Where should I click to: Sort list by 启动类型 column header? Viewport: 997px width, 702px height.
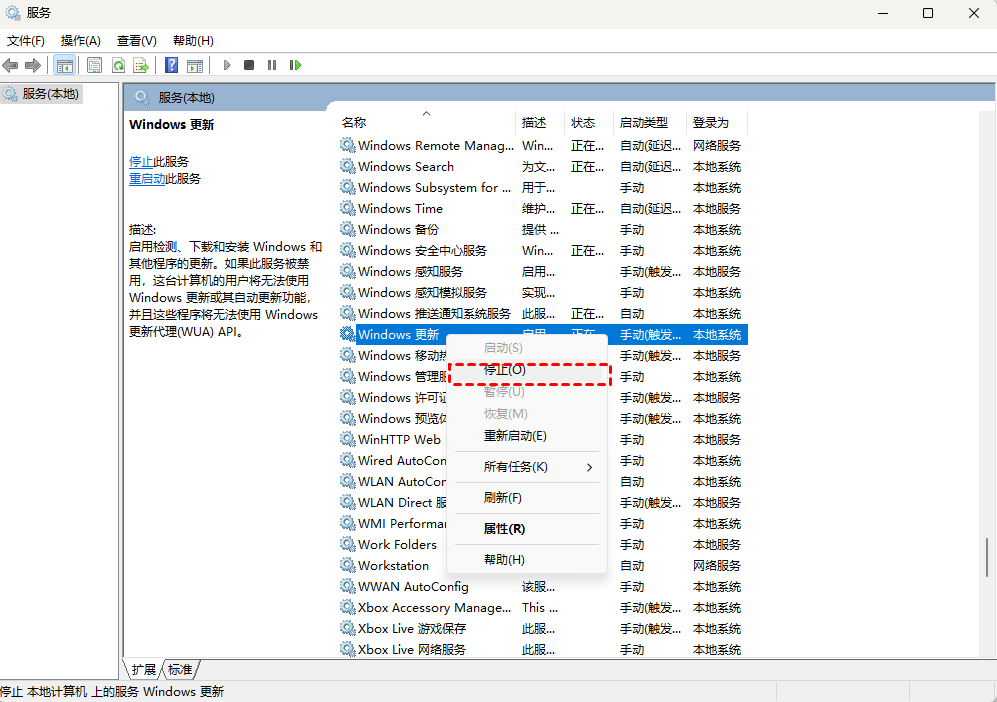[643, 122]
